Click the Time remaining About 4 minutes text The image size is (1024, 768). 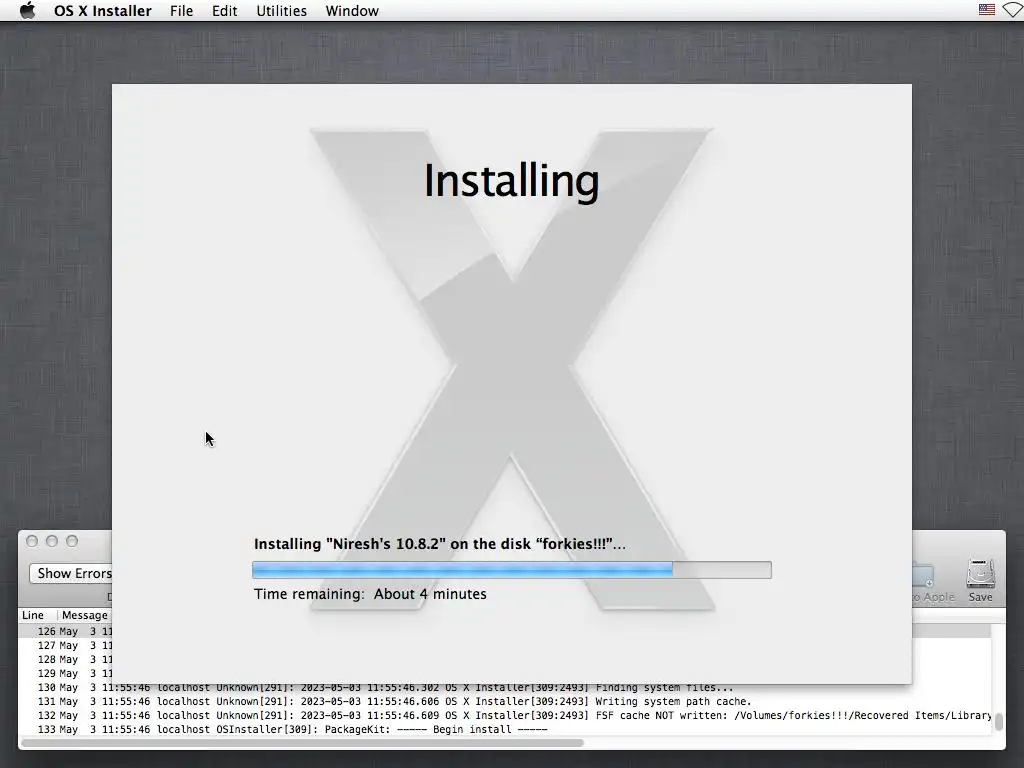[370, 594]
